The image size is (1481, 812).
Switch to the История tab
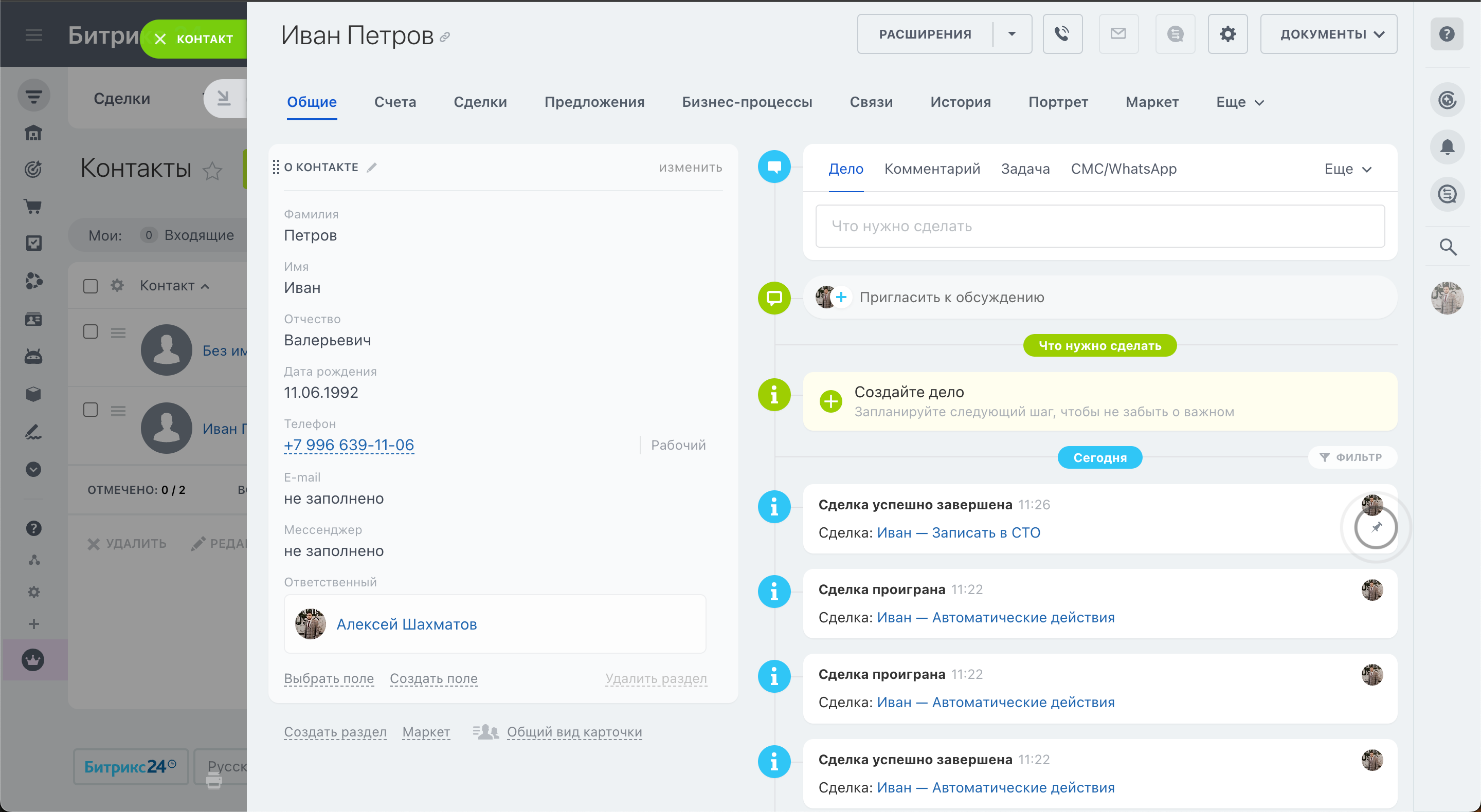pyautogui.click(x=960, y=102)
